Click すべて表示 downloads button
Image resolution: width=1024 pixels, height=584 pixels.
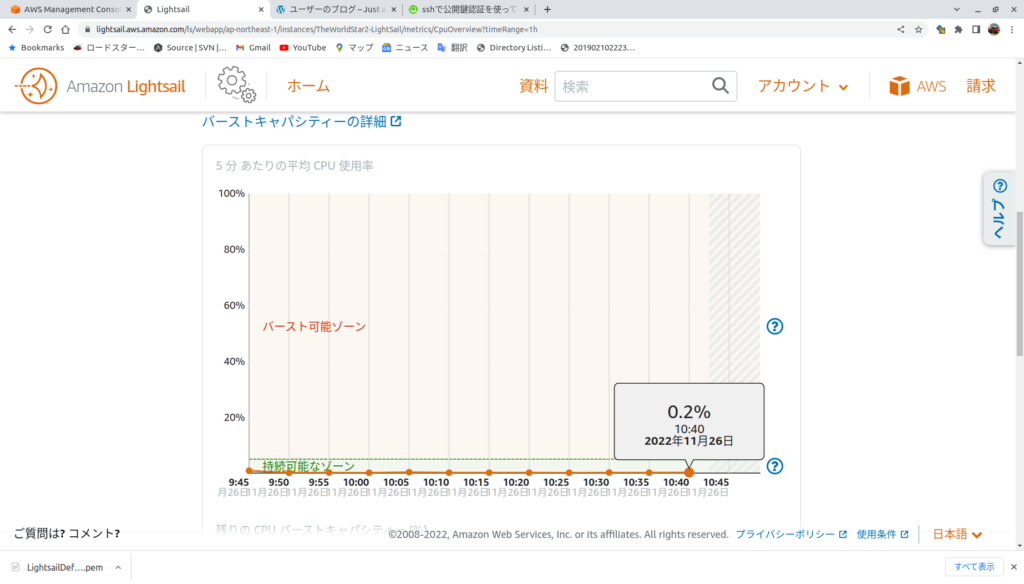[974, 567]
